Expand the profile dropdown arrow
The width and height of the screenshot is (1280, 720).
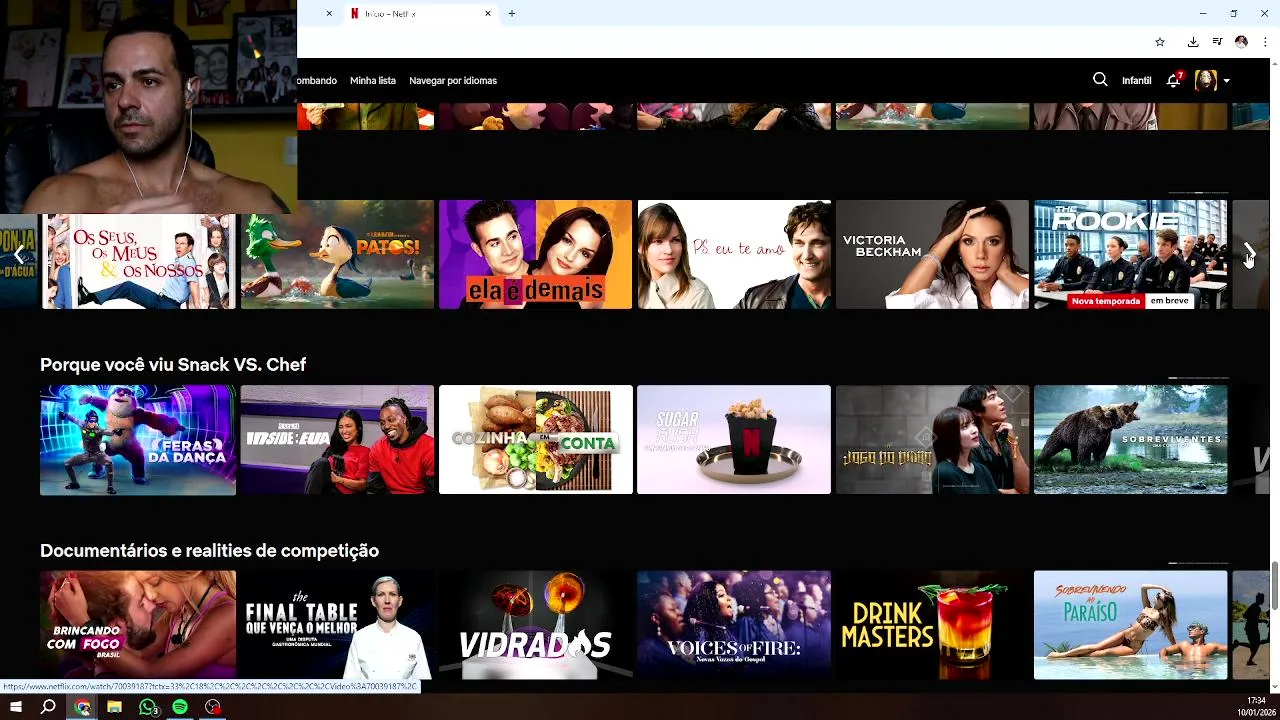1226,81
